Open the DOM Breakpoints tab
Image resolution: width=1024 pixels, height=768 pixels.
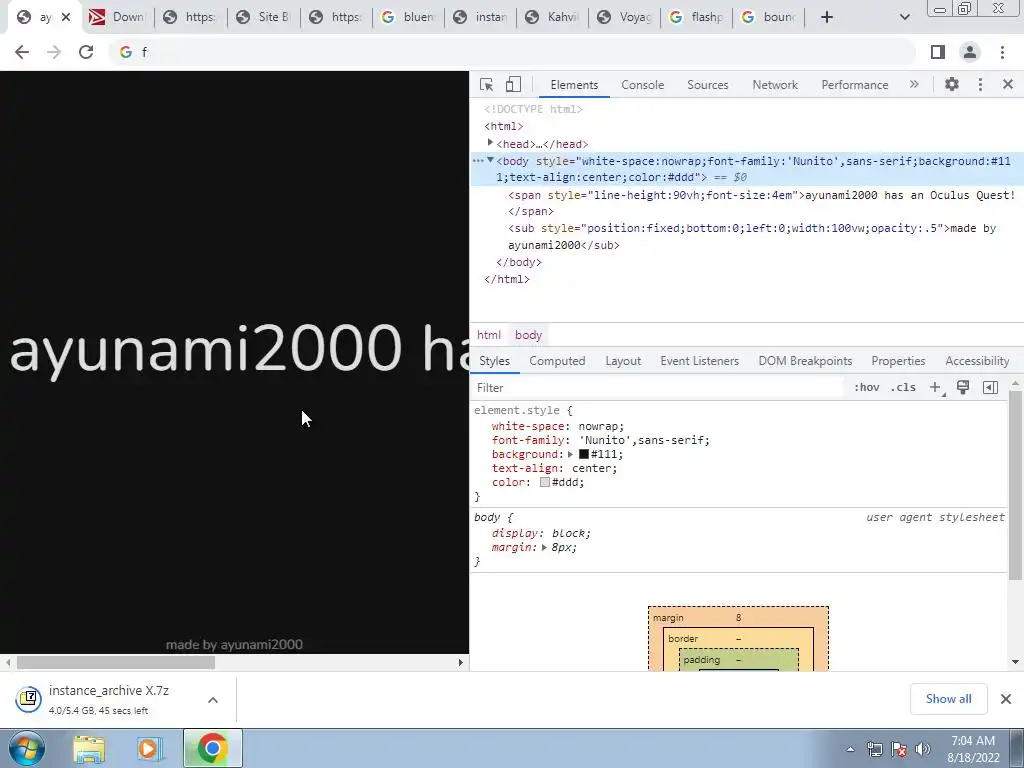tap(805, 361)
